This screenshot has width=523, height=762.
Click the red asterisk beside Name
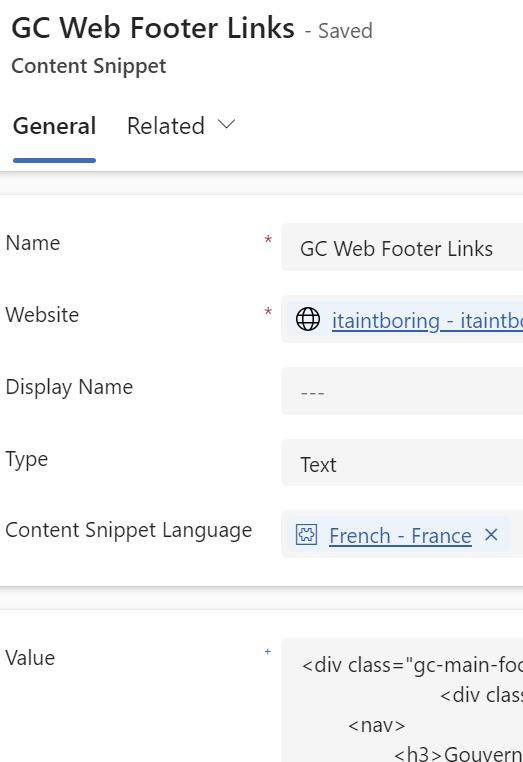coord(268,240)
